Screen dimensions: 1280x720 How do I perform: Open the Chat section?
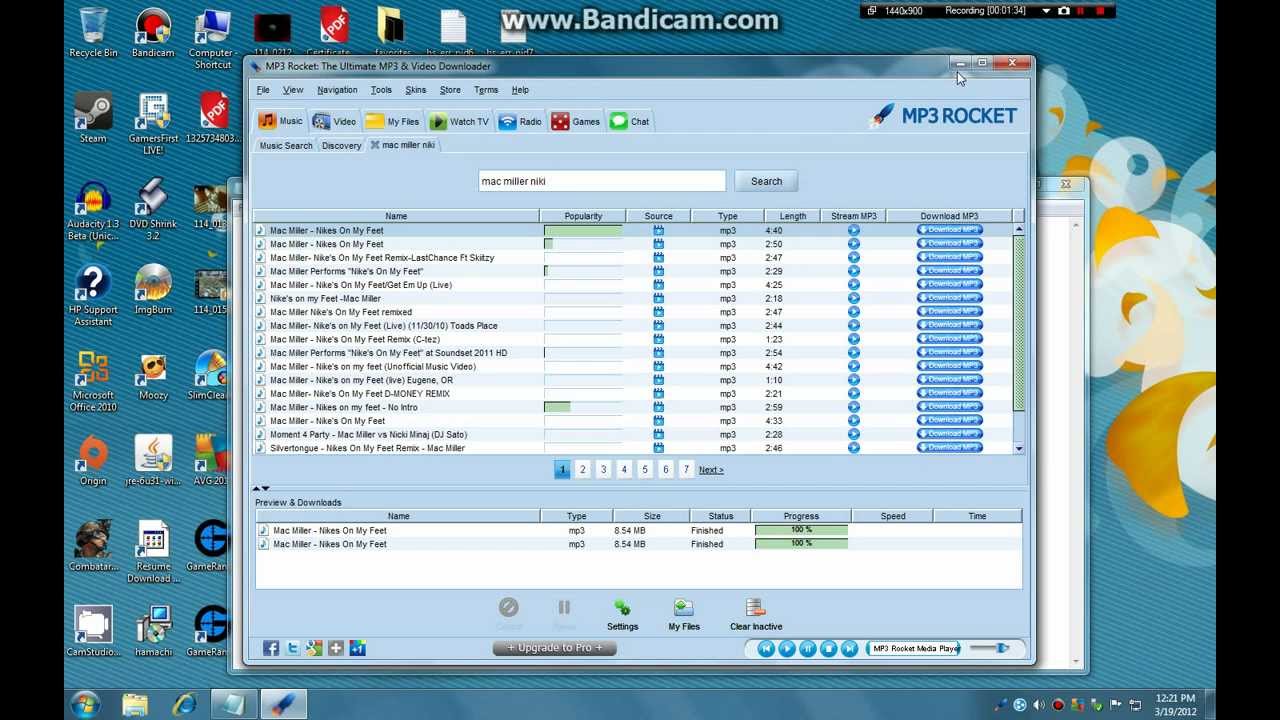pos(630,121)
